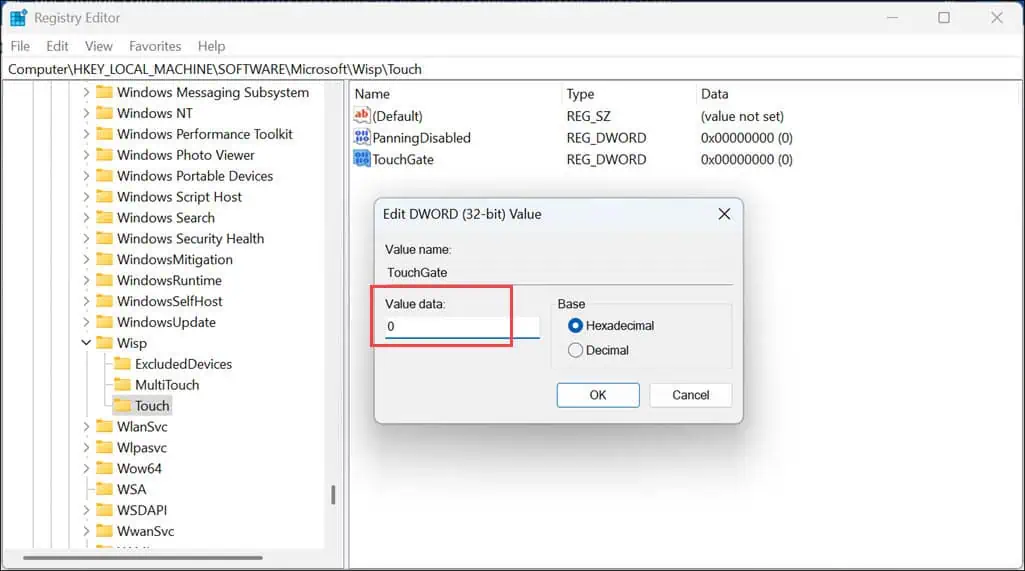
Task: Cancel the Edit DWORD dialog
Action: pos(690,395)
